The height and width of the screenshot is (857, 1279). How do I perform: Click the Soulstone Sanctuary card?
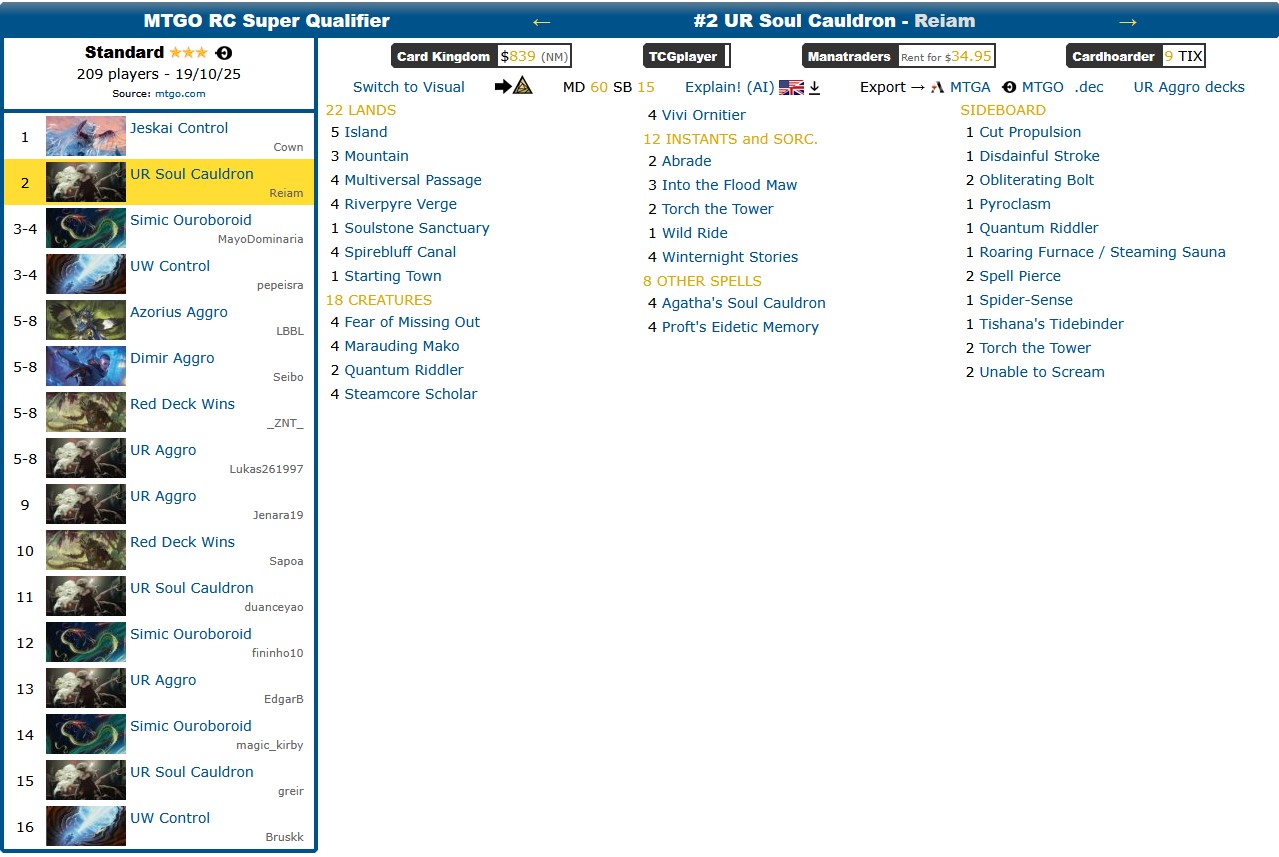(417, 228)
